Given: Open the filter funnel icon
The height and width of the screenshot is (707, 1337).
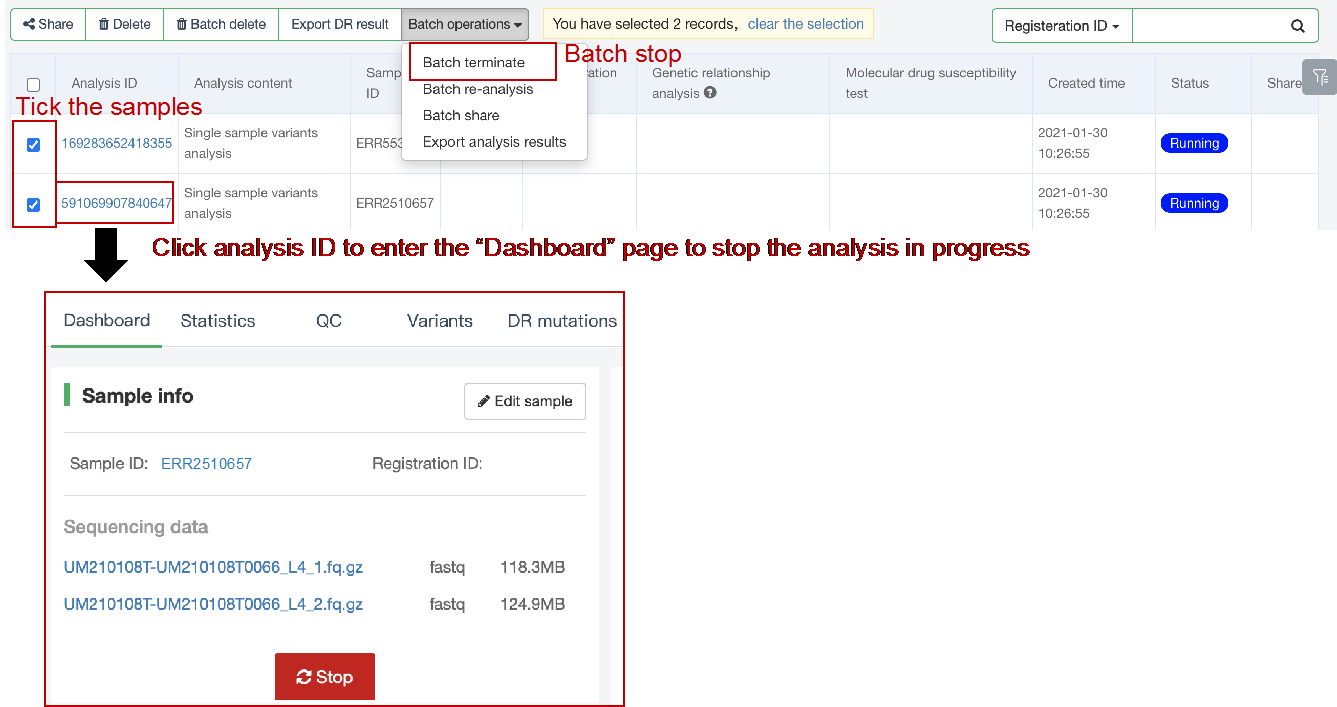Looking at the screenshot, I should pos(1319,77).
